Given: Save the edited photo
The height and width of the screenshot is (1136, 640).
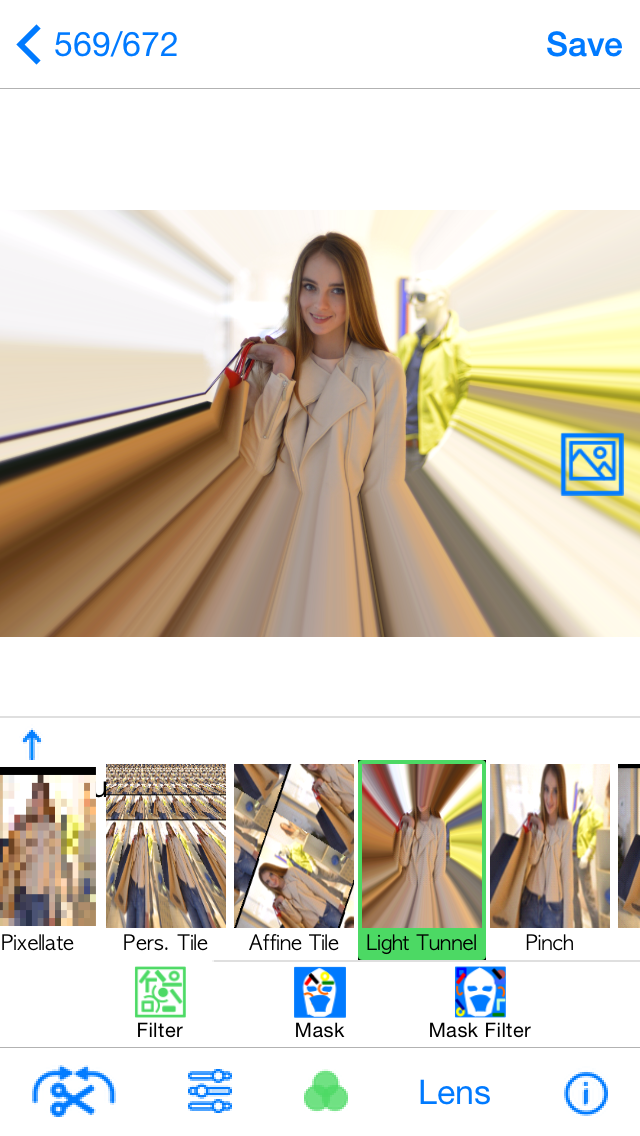Looking at the screenshot, I should 584,45.
